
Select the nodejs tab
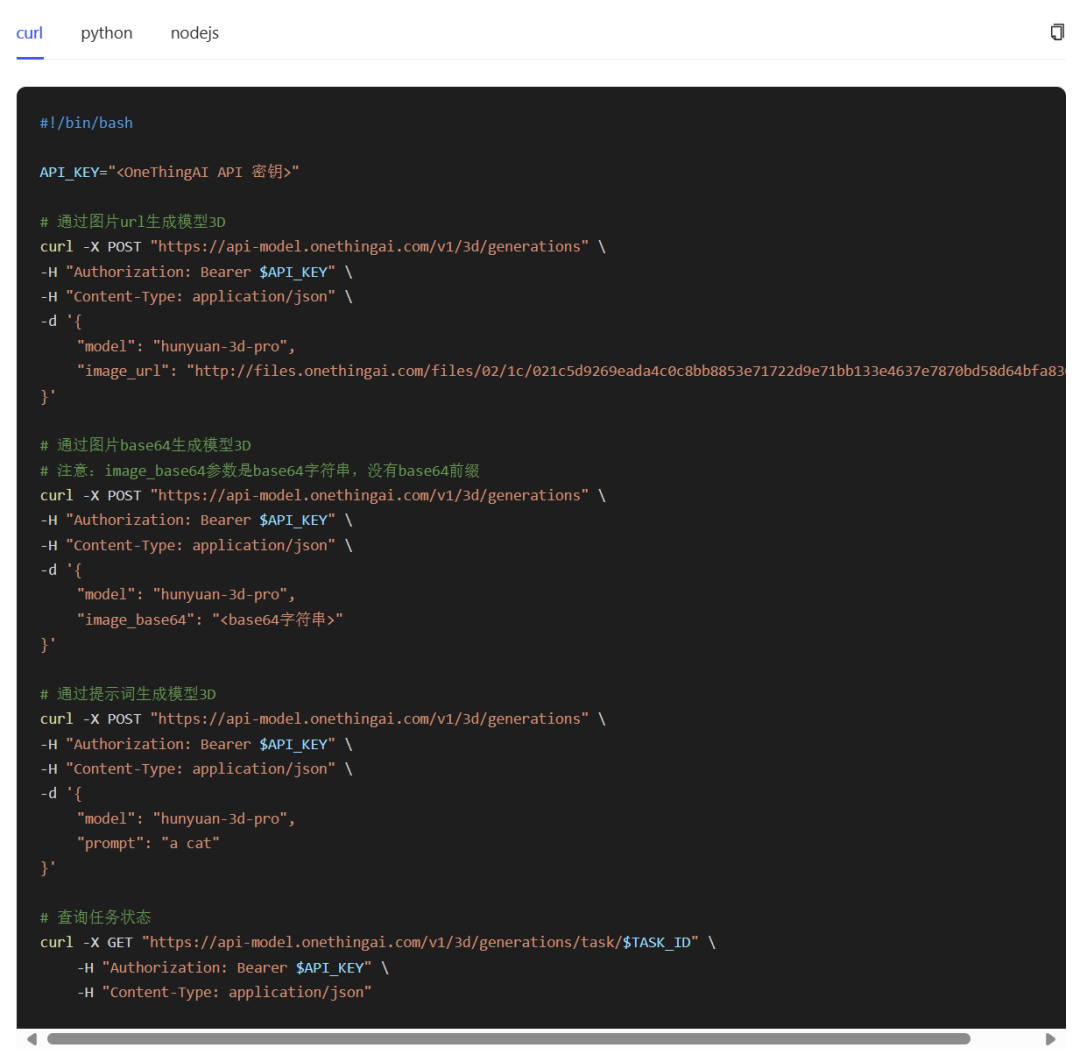click(194, 33)
